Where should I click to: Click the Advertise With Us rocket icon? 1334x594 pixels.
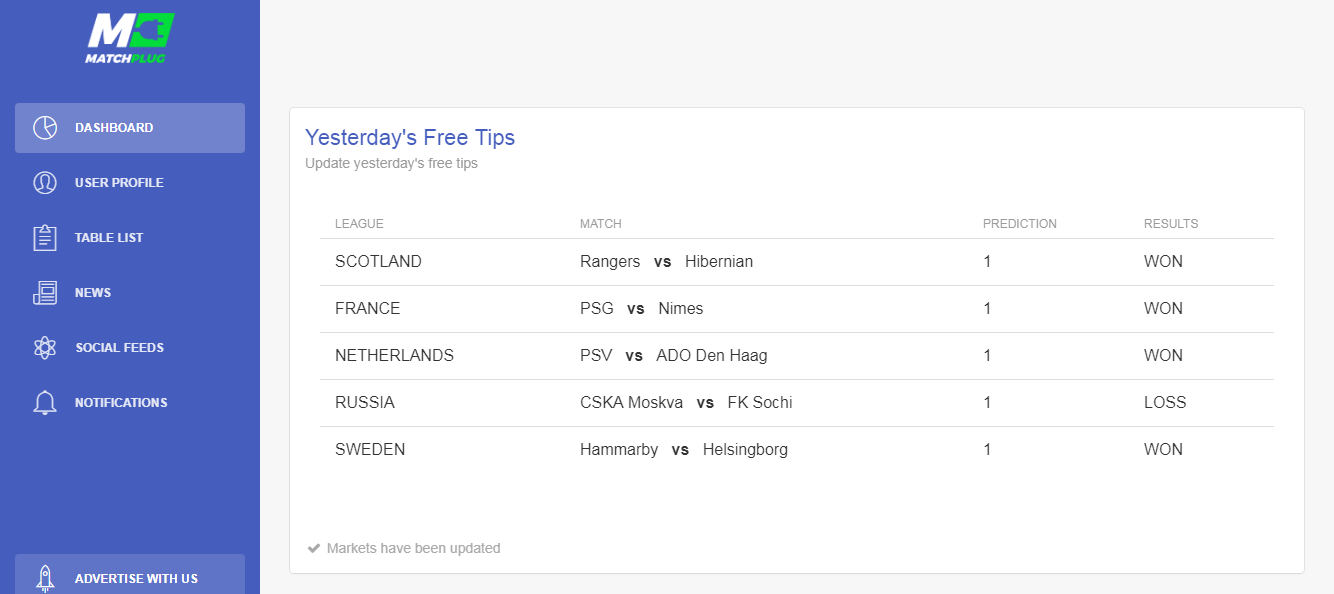(x=45, y=578)
